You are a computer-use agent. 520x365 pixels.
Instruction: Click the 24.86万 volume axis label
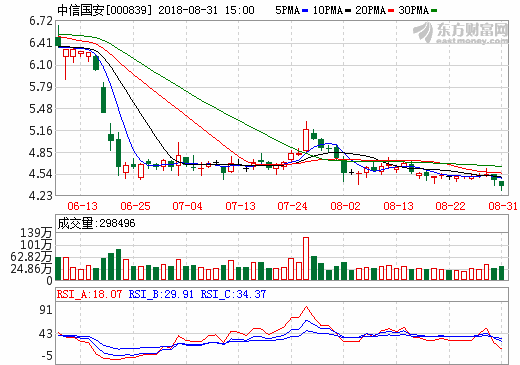[x=31, y=268]
